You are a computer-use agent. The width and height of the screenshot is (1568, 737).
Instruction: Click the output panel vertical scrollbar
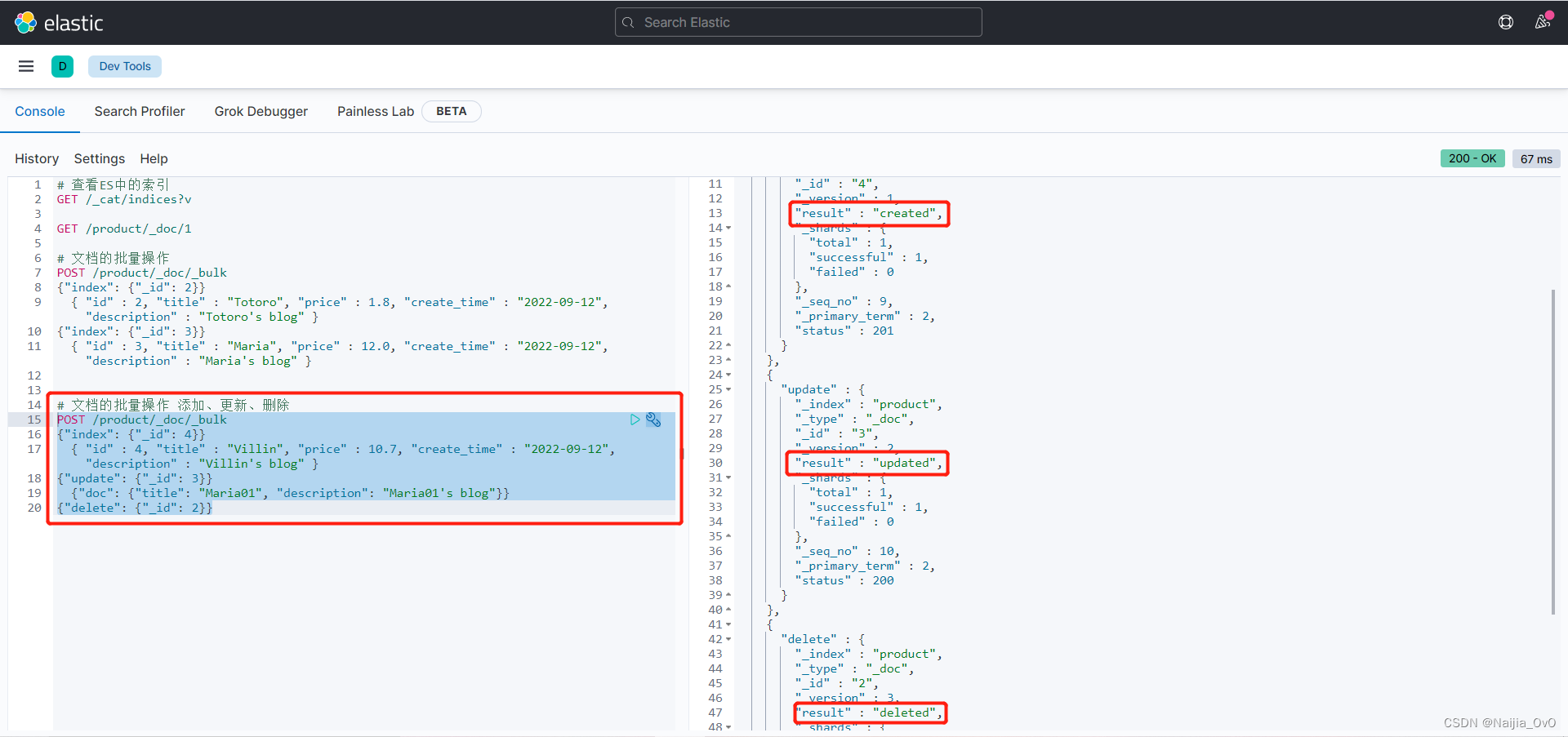point(1553,451)
